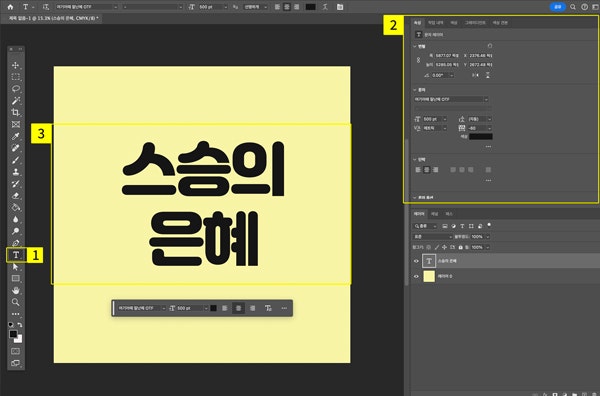This screenshot has width=600, height=396.
Task: Select the Brush tool
Action: 16,160
